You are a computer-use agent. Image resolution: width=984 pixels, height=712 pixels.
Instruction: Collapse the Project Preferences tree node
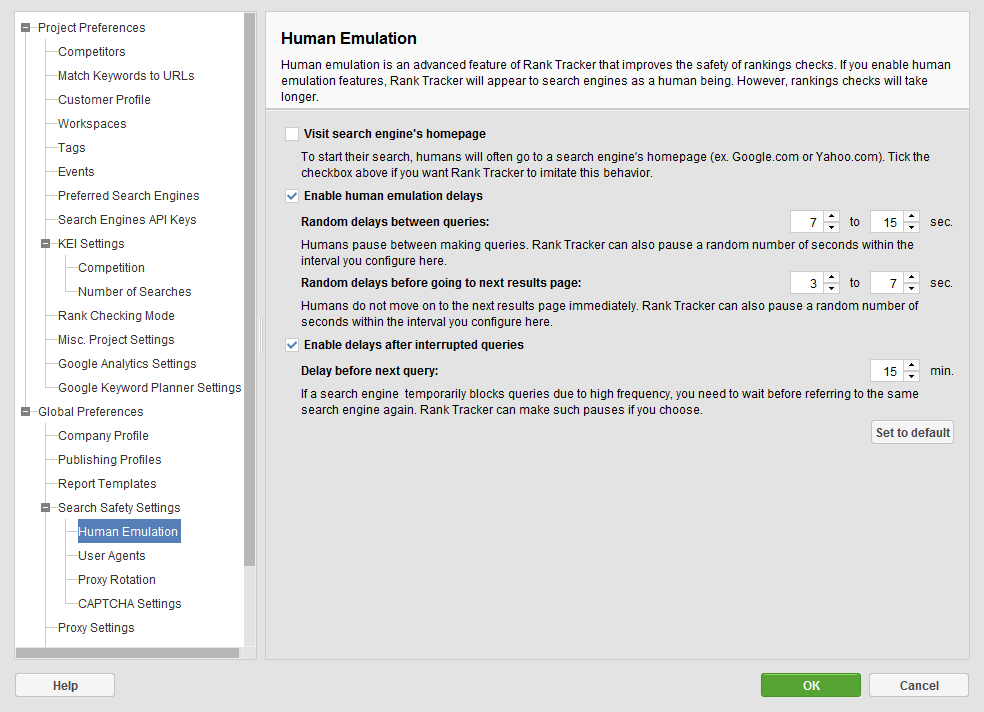click(26, 28)
